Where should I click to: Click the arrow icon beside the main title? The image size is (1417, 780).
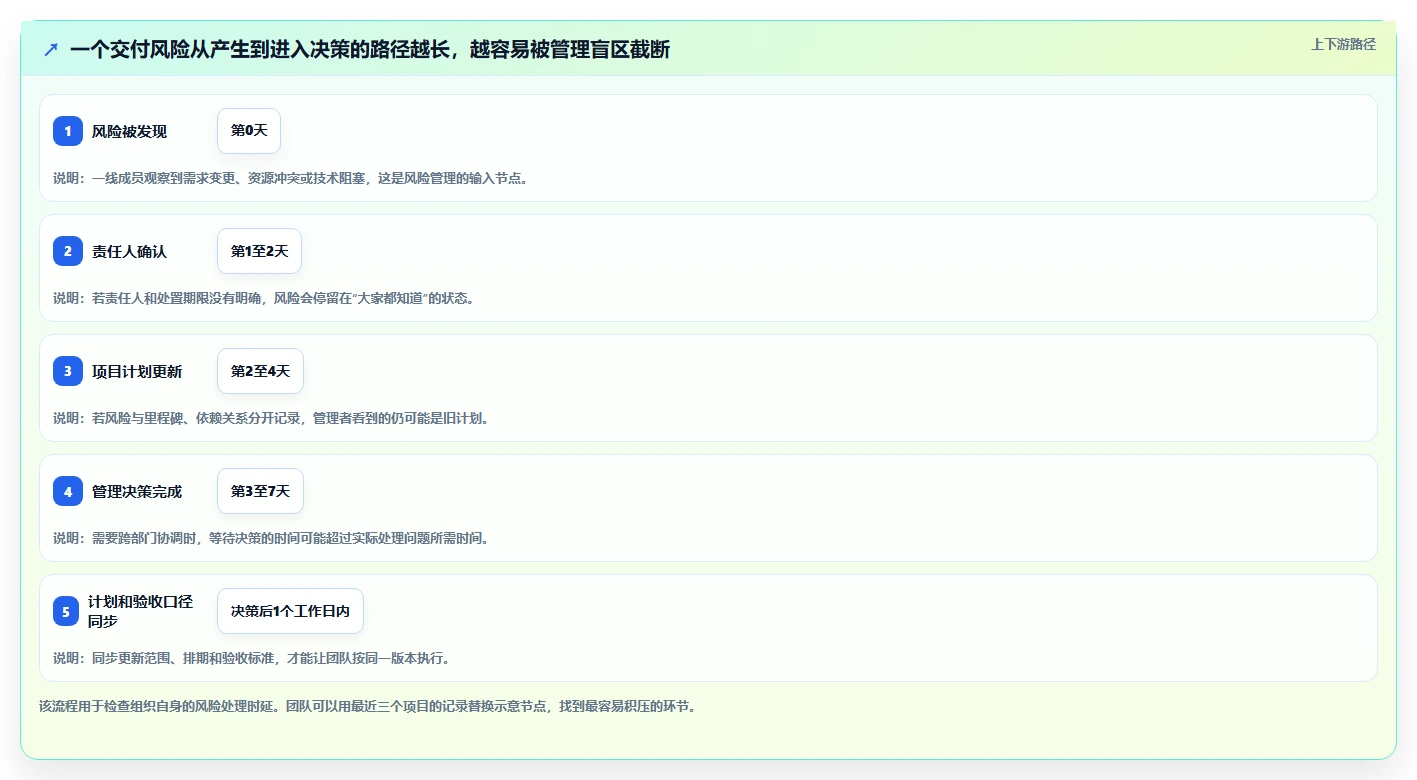pos(51,49)
